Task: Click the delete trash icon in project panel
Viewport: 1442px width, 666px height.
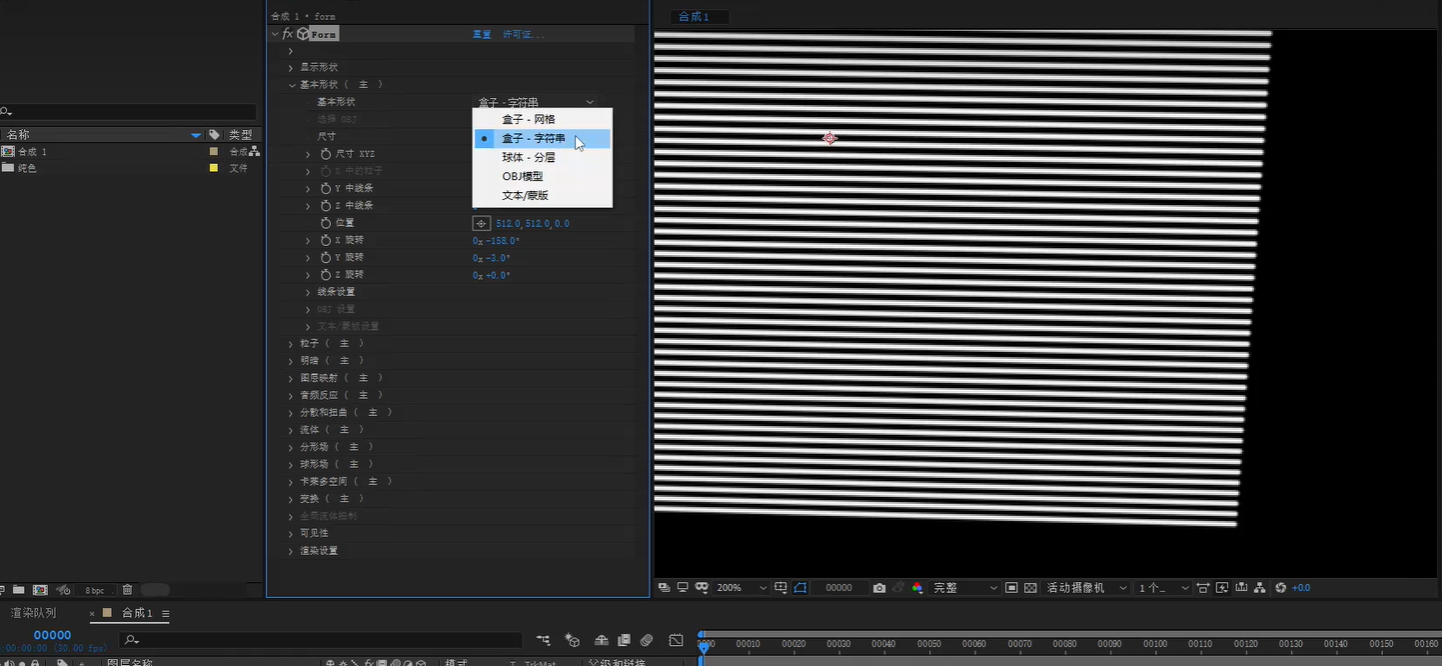Action: coord(127,590)
